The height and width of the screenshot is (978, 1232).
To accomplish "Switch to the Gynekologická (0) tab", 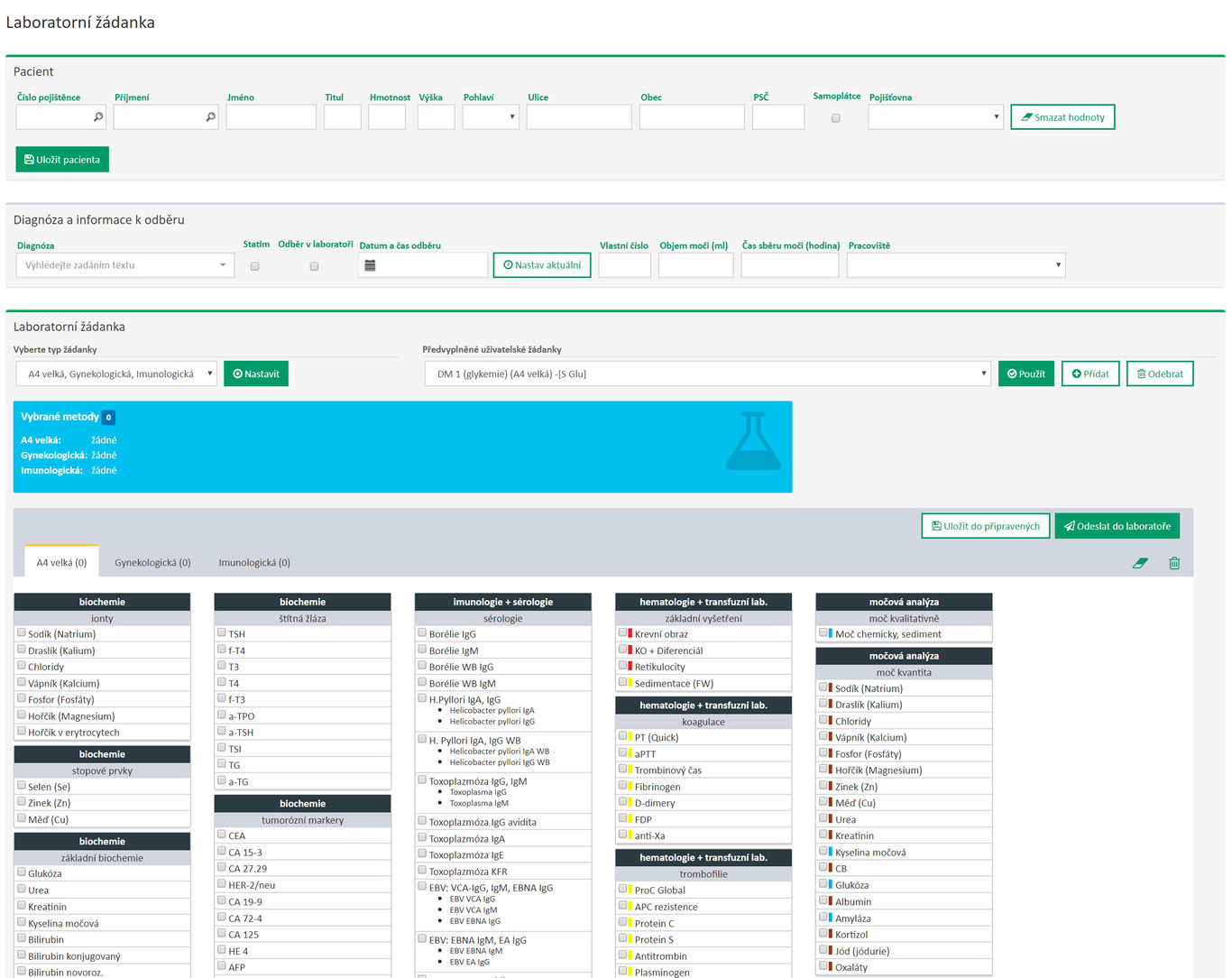I will pos(152,562).
